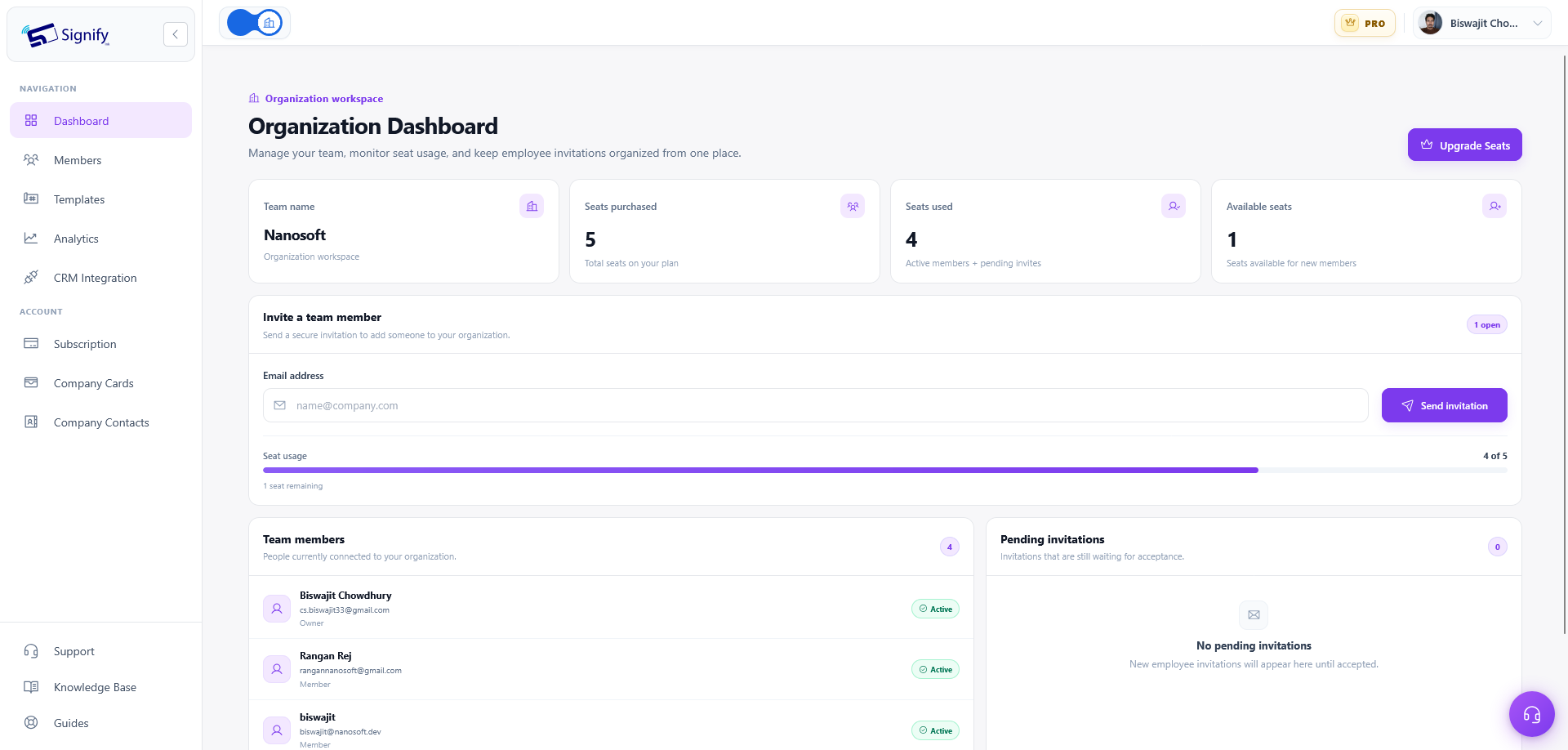Toggle the organization workspace switch

click(x=255, y=23)
